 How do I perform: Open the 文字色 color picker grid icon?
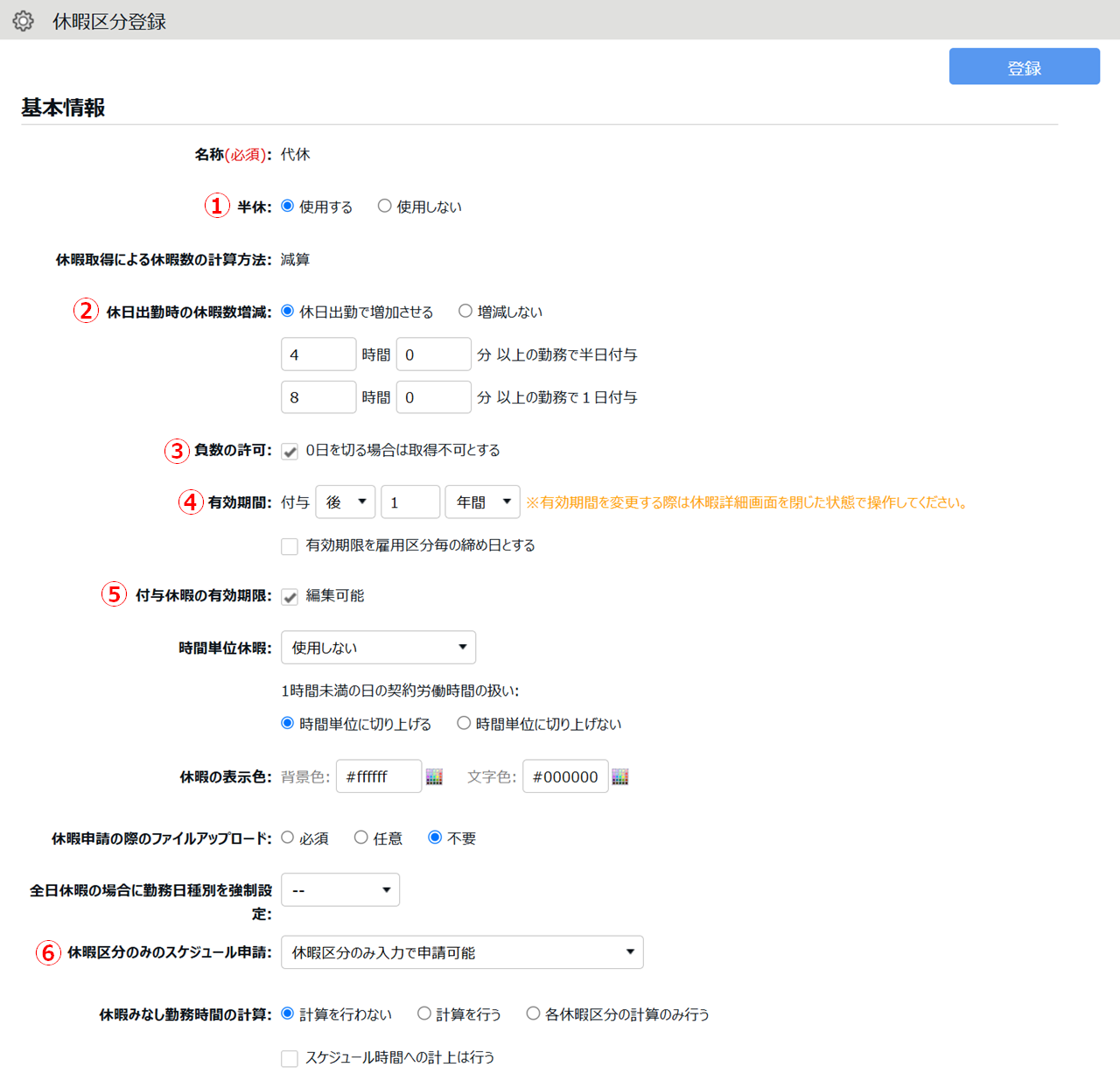620,776
